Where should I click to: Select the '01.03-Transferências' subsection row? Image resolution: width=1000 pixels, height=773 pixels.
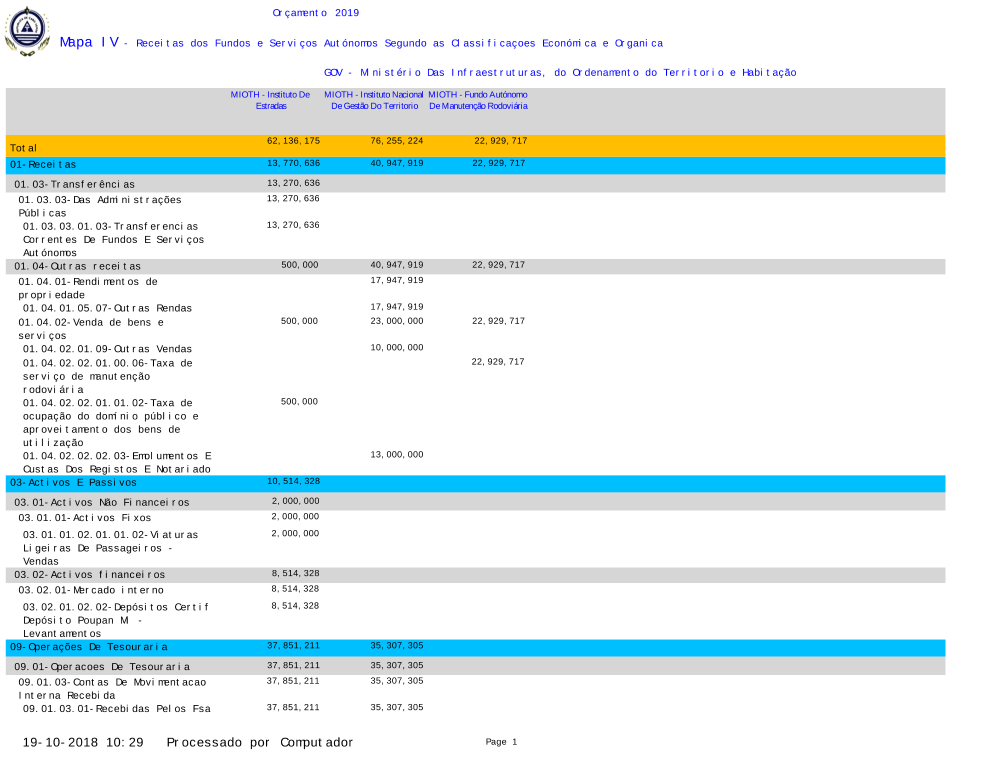coord(75,184)
